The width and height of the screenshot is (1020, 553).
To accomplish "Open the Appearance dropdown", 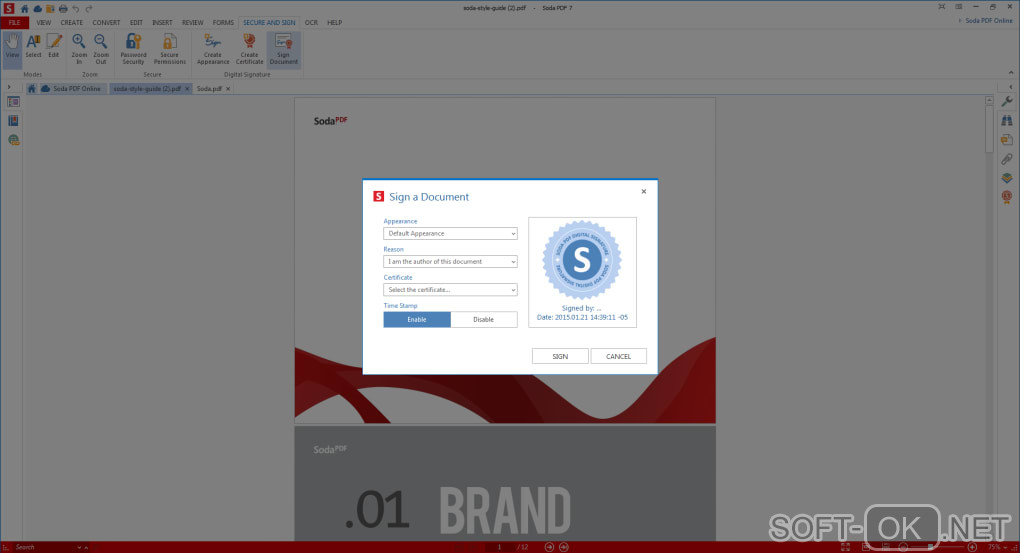I will coord(450,234).
